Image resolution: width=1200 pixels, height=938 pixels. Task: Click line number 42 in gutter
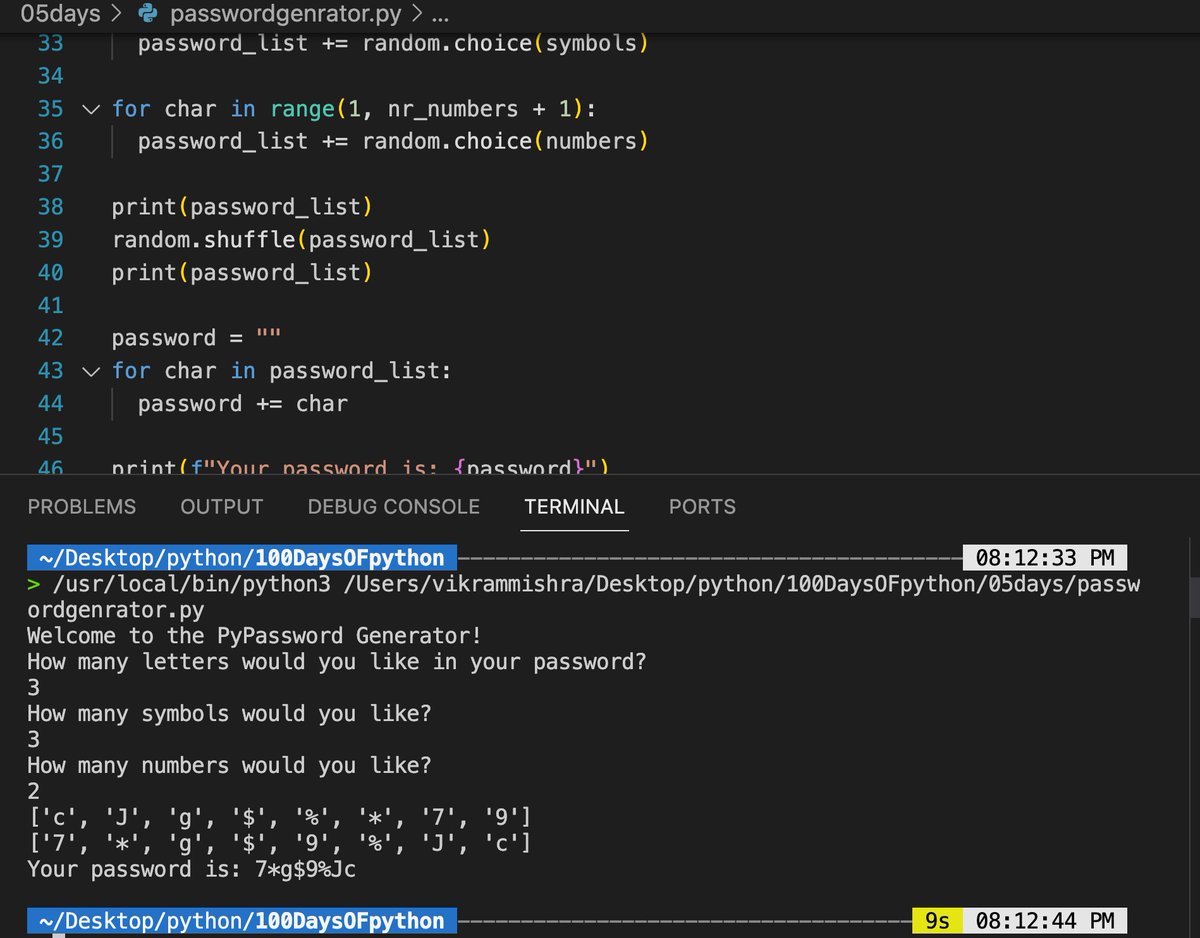pos(50,337)
